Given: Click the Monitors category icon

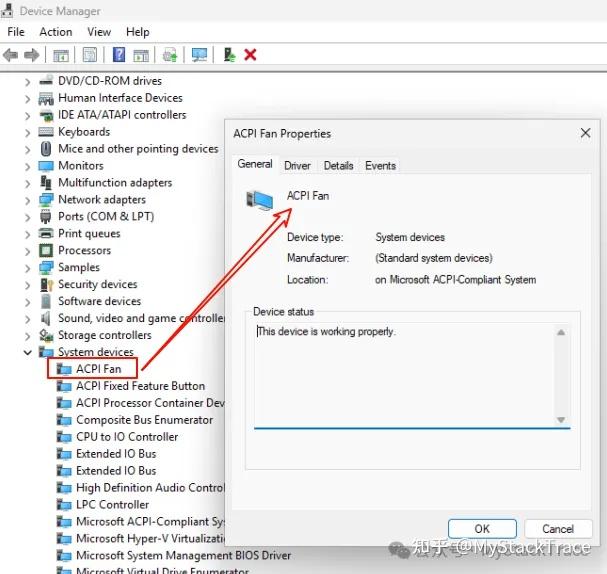Looking at the screenshot, I should point(46,166).
